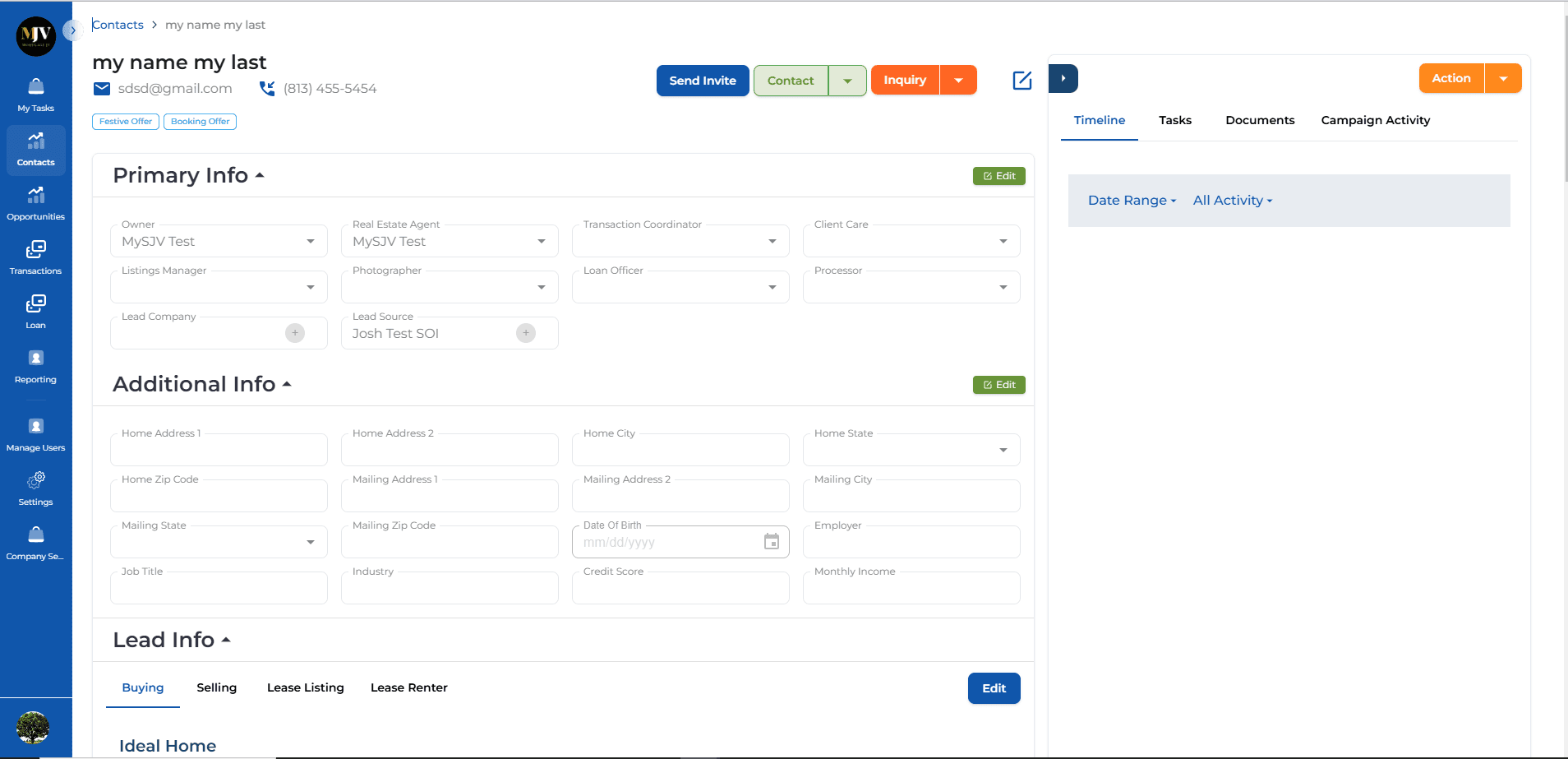The image size is (1568, 759).
Task: Open the Date Range filter
Action: [1132, 201]
